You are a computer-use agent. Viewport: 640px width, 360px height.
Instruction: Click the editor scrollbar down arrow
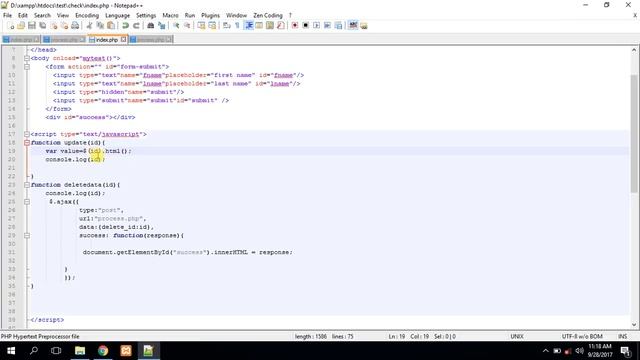click(x=634, y=325)
